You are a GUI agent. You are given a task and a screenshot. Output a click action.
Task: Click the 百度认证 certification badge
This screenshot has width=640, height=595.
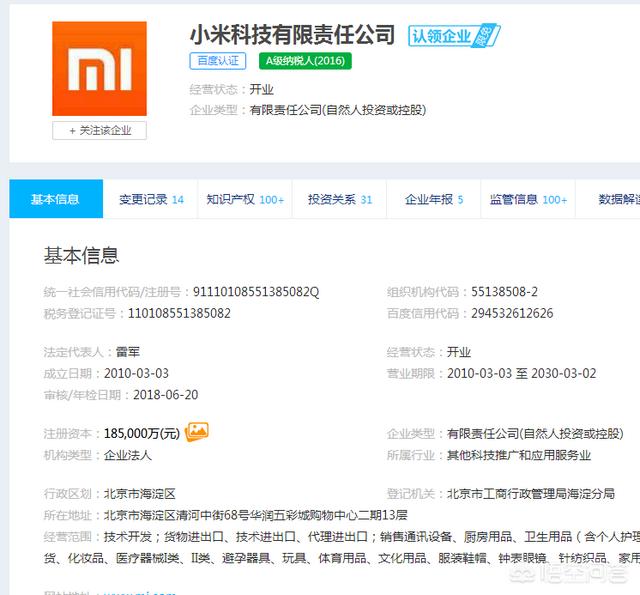218,61
